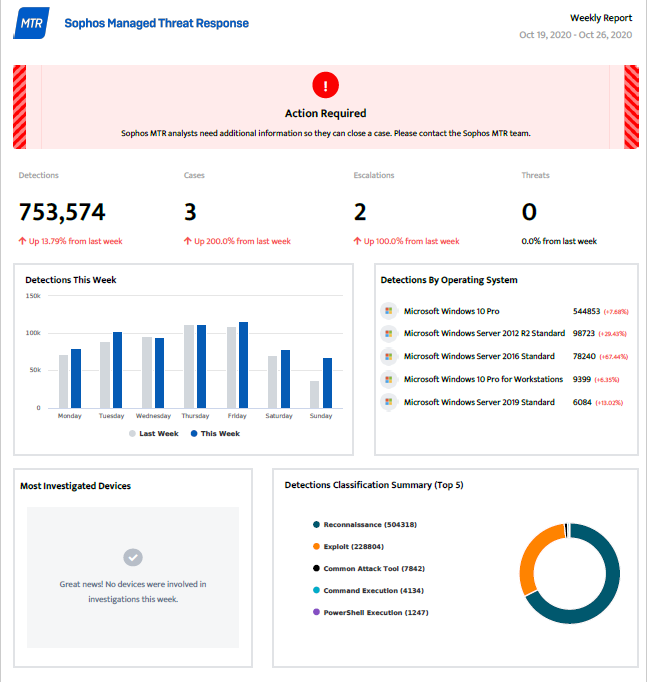This screenshot has width=647, height=682.
Task: Click the Windows icon beside Server 2012 R2 Standard
Action: pos(389,333)
